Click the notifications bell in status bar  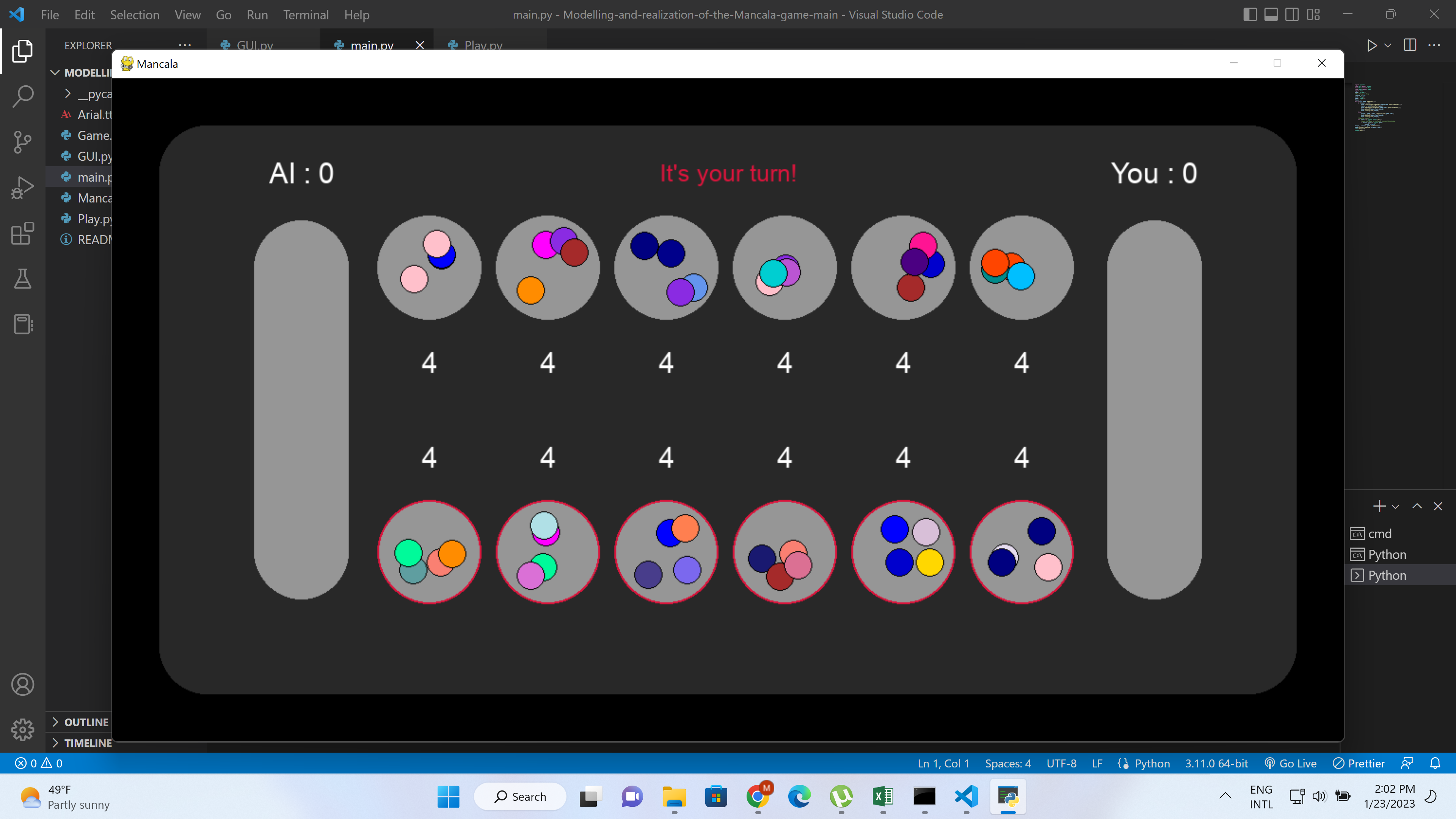1435,764
